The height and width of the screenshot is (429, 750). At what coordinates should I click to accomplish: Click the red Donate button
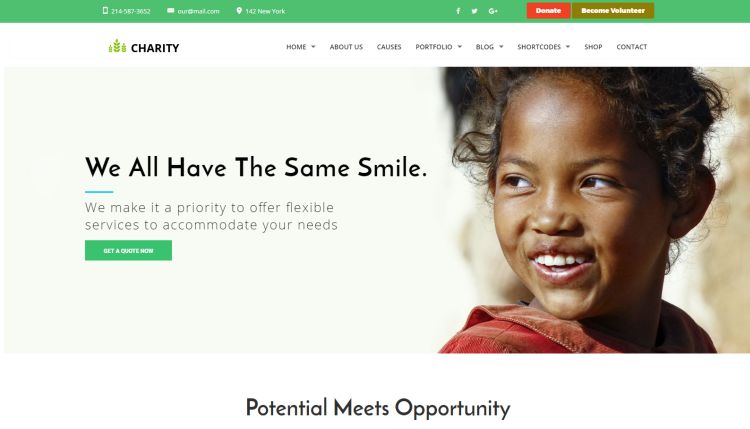click(548, 11)
